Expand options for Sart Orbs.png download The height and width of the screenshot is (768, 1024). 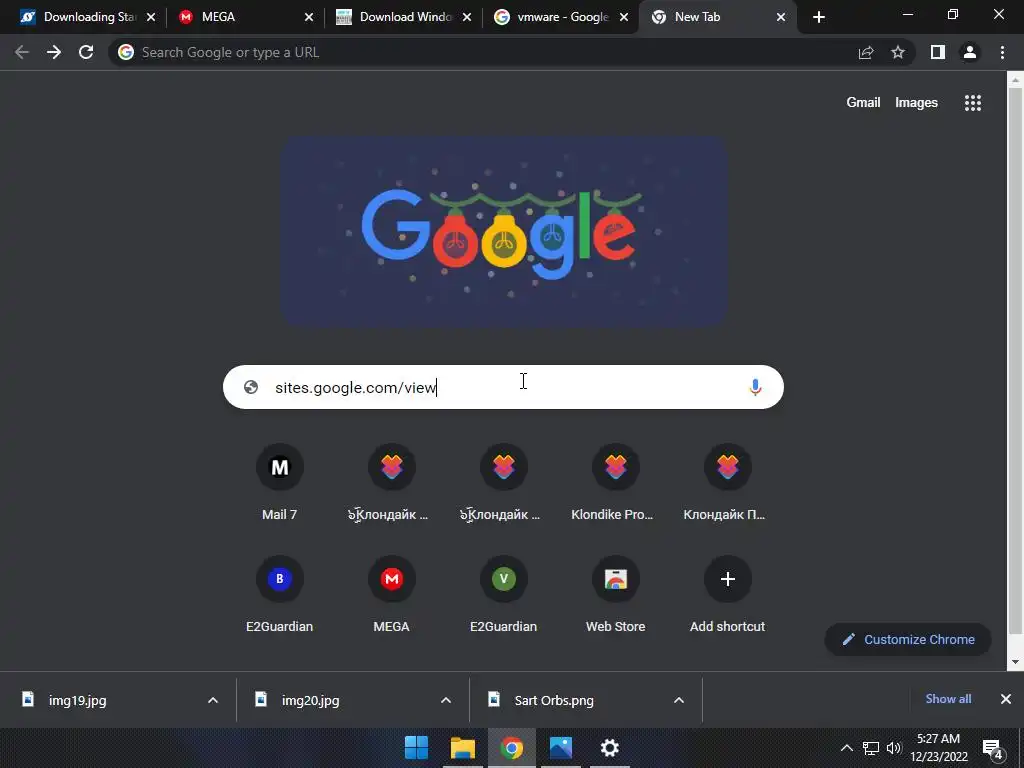[679, 700]
